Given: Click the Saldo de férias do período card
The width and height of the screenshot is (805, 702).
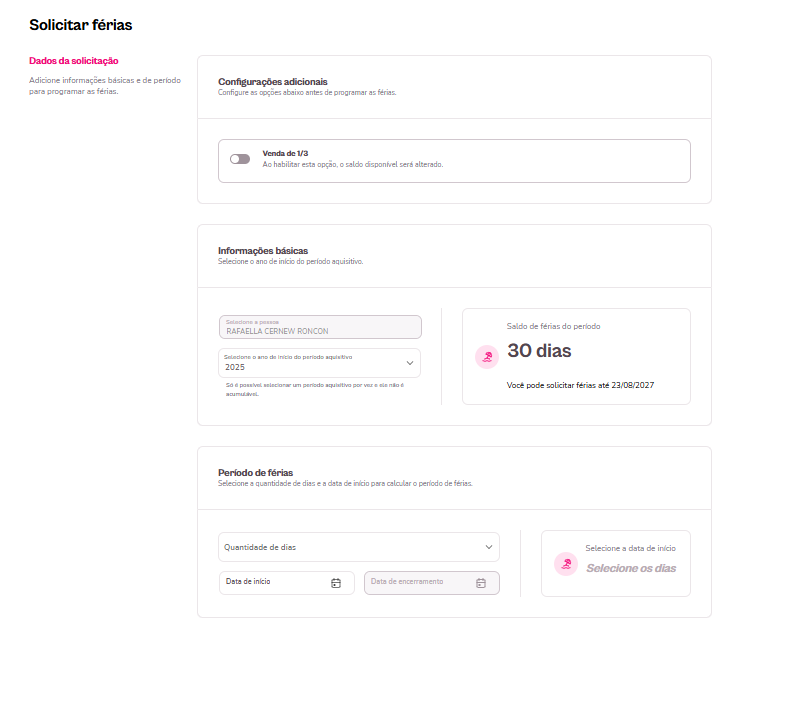Looking at the screenshot, I should (x=576, y=356).
